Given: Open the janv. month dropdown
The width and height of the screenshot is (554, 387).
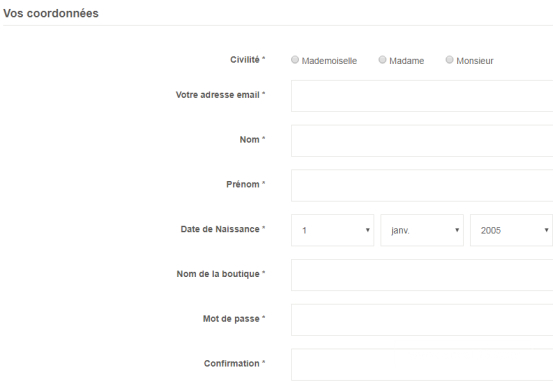Looking at the screenshot, I should [x=422, y=230].
